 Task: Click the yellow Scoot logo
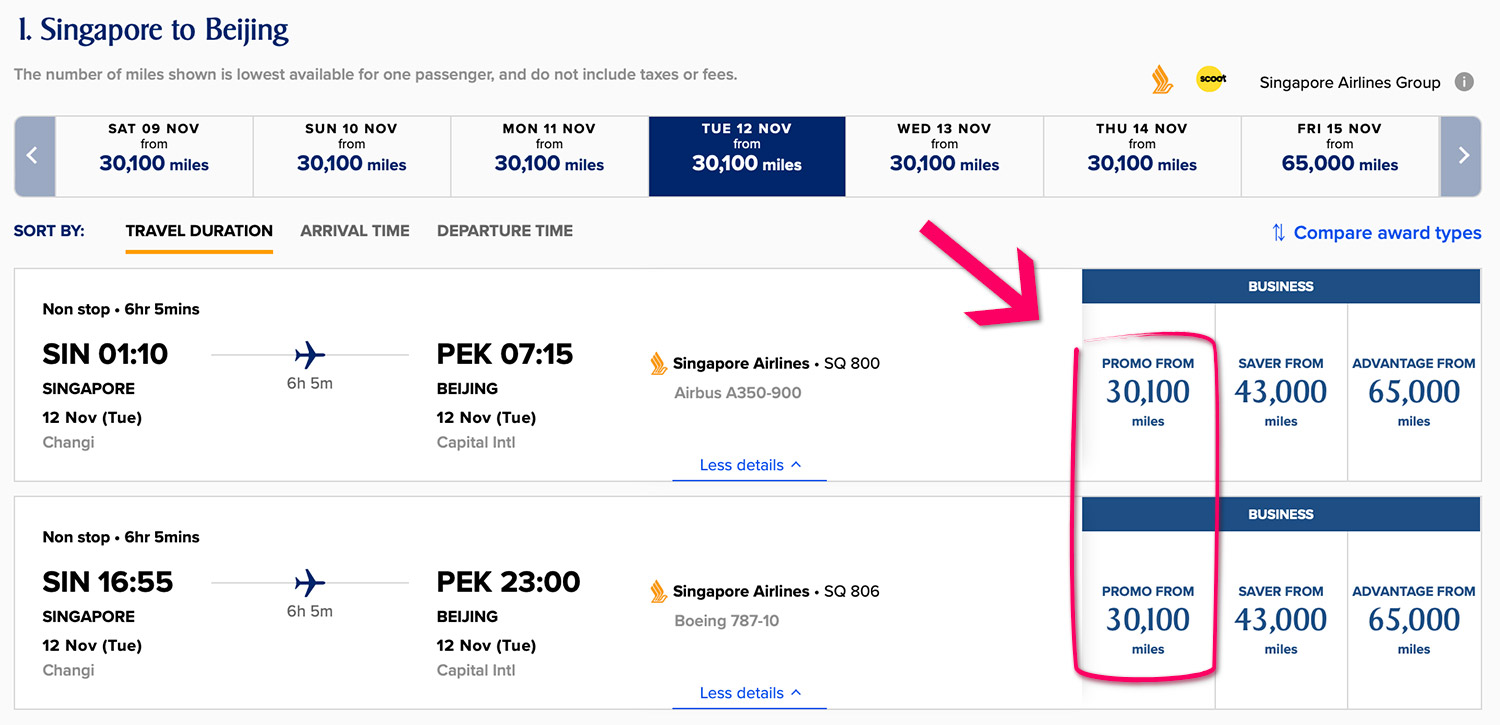click(1211, 80)
